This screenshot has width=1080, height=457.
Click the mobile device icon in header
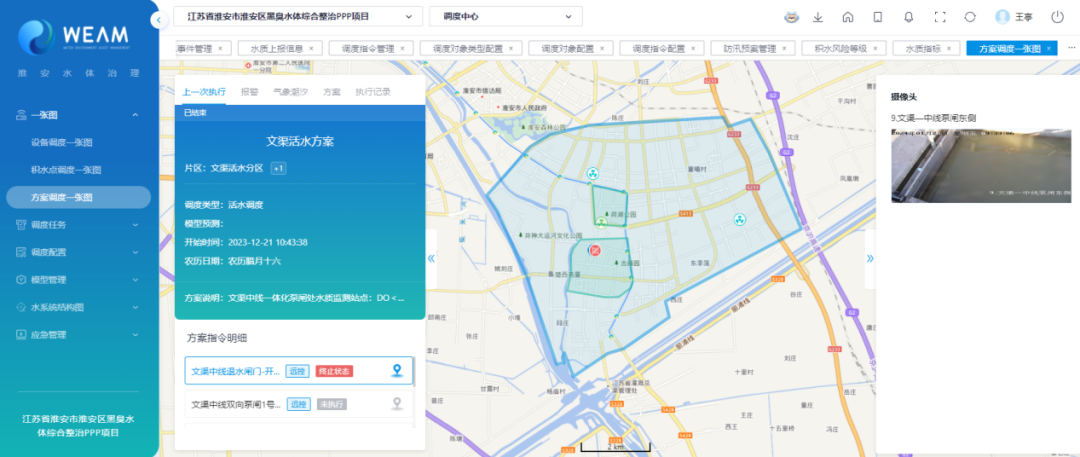878,17
